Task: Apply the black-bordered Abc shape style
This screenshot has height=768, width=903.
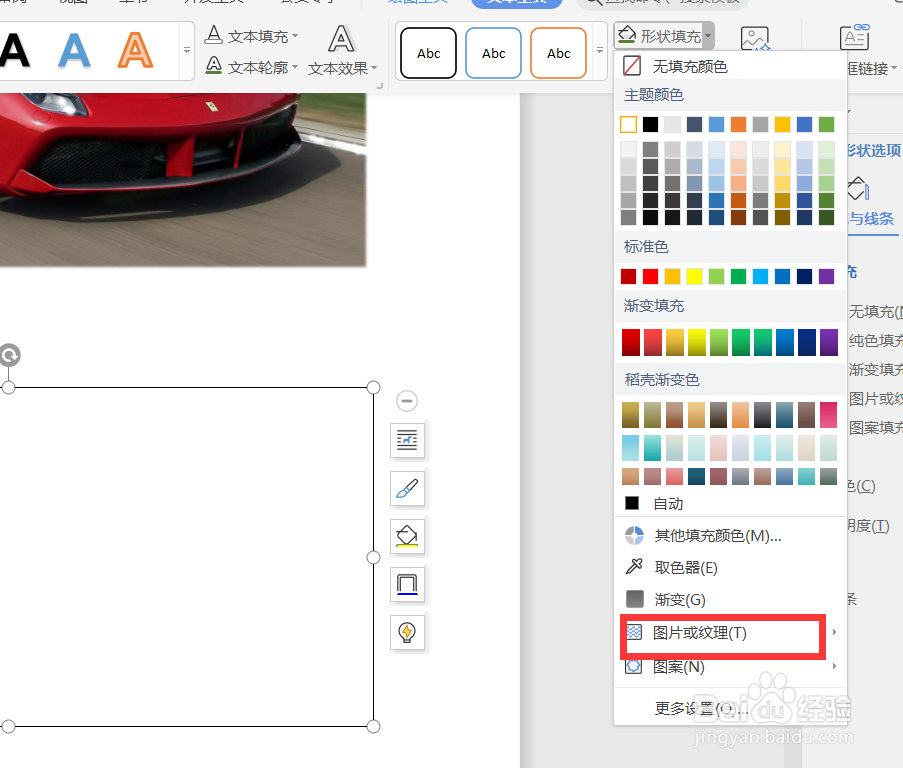Action: point(428,53)
